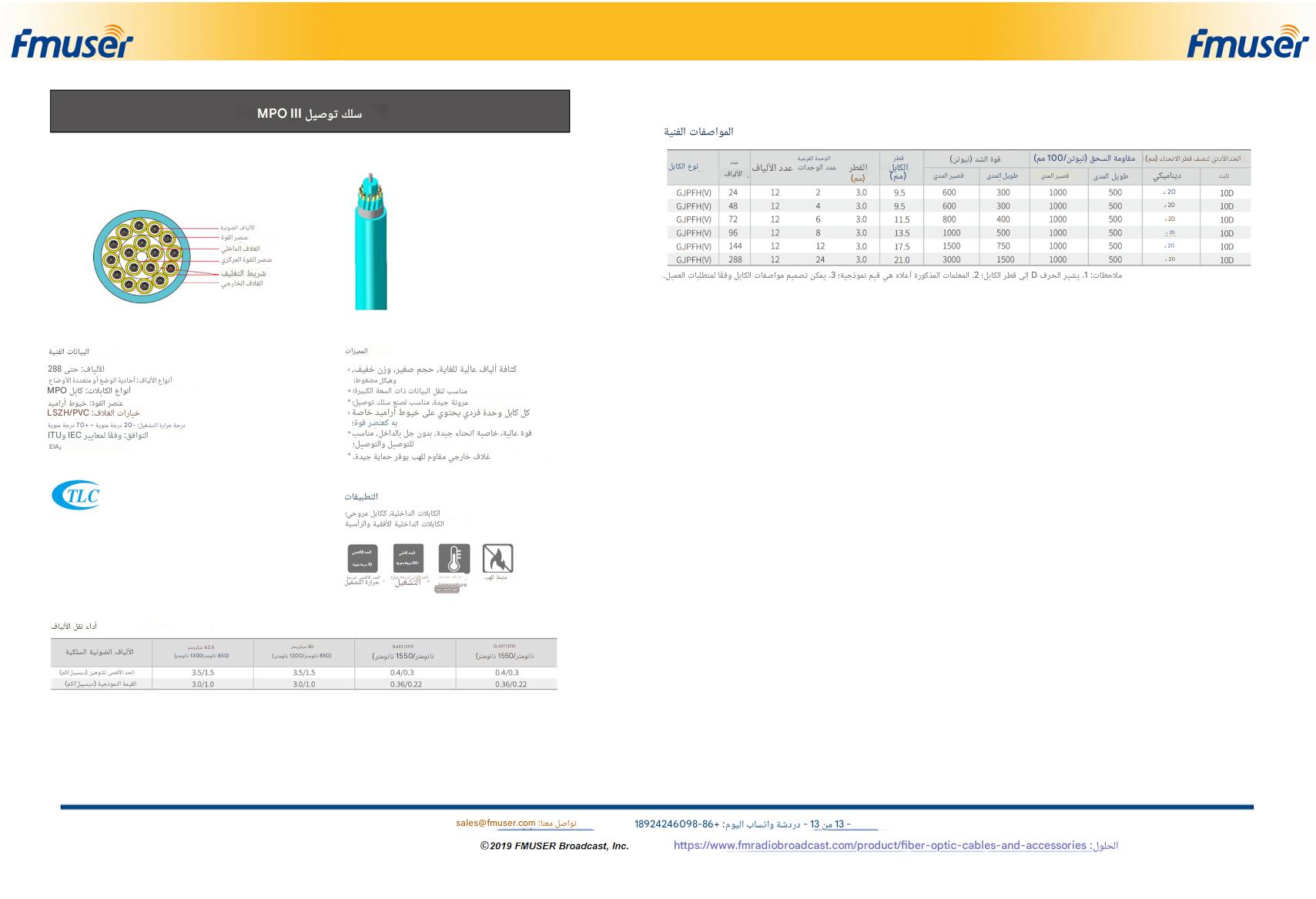The width and height of the screenshot is (1316, 899).
Task: Click the minimum temperature -20 degrees icon
Action: 408,559
